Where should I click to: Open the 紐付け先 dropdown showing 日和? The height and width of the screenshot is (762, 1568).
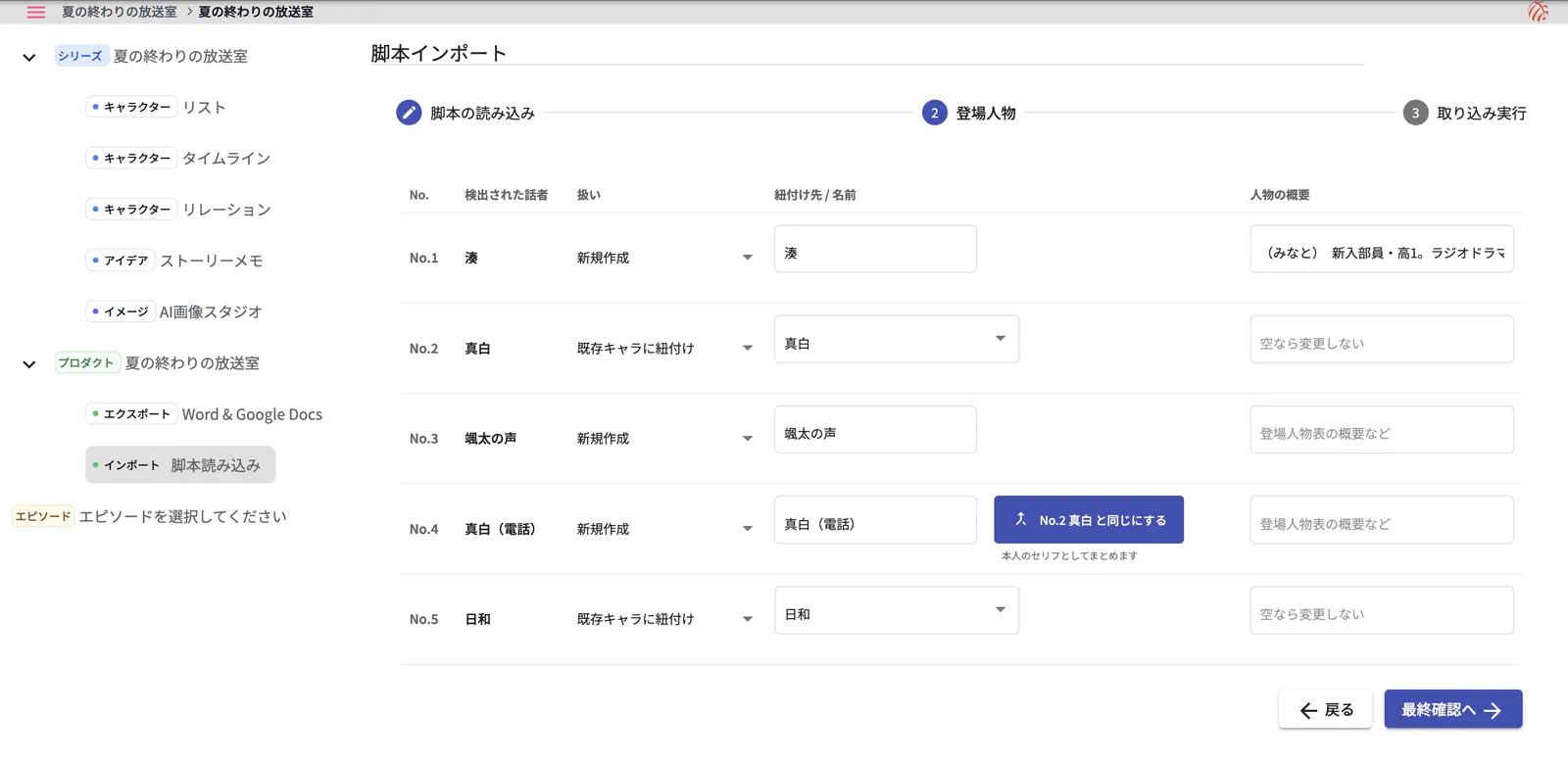coord(897,610)
